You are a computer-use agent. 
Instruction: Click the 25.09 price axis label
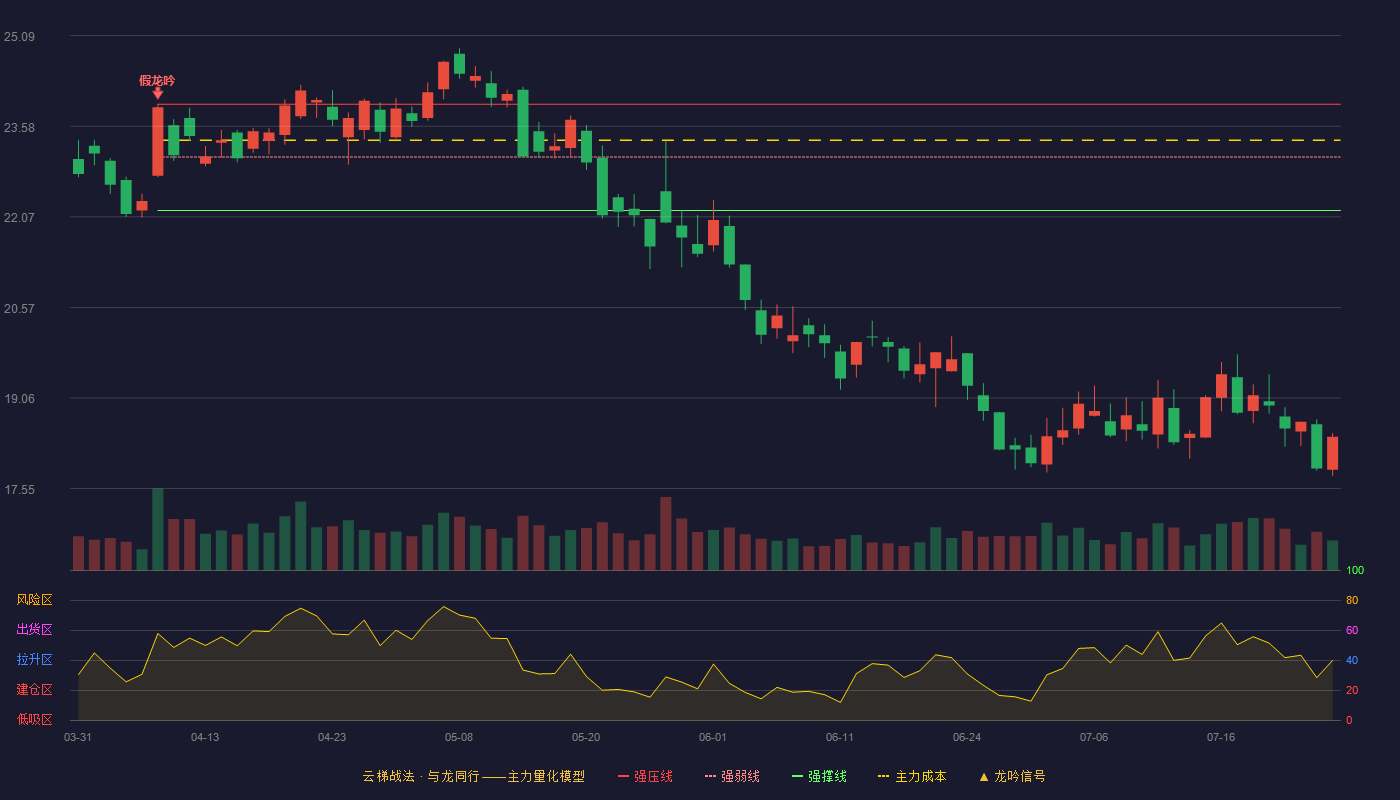click(19, 37)
